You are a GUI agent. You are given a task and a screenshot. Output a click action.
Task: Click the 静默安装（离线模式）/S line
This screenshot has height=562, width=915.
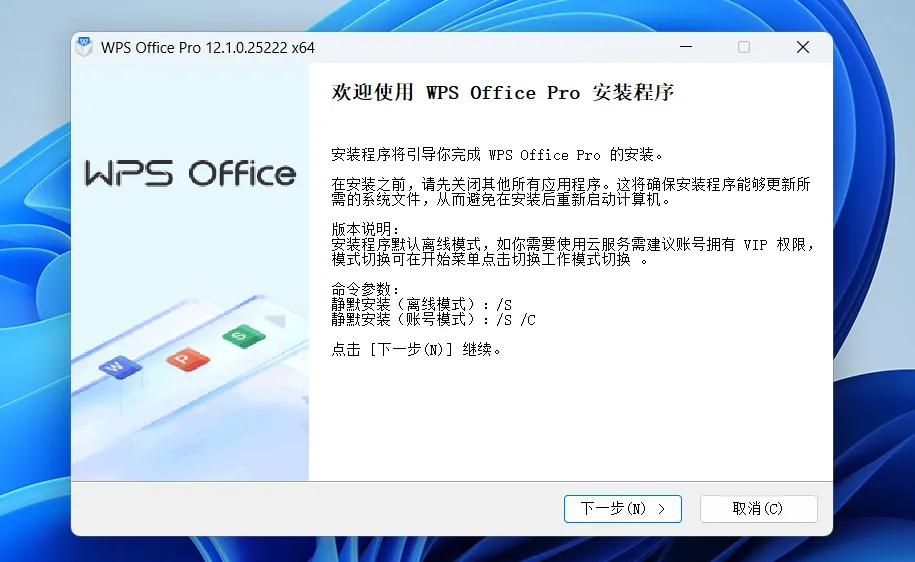pyautogui.click(x=421, y=304)
